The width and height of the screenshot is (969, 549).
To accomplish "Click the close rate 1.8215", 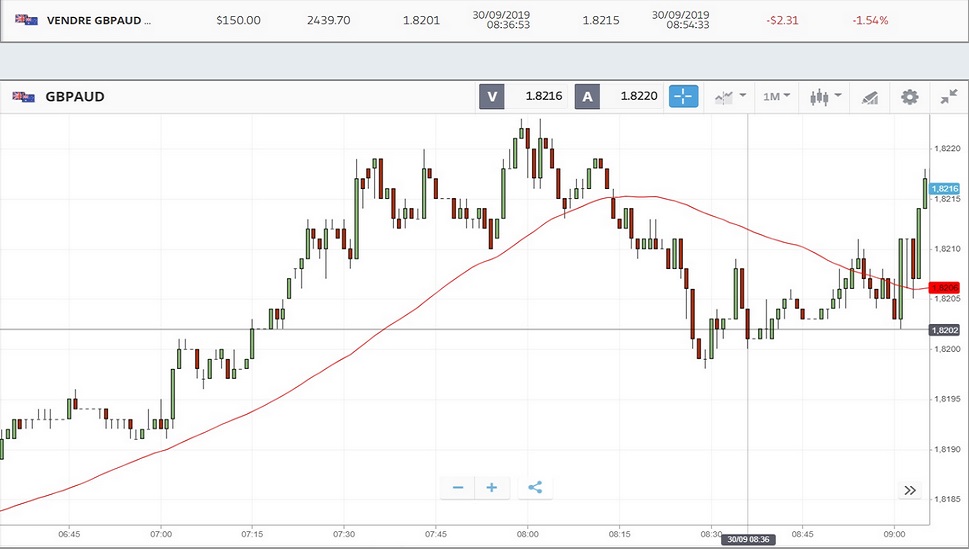I will pyautogui.click(x=601, y=20).
